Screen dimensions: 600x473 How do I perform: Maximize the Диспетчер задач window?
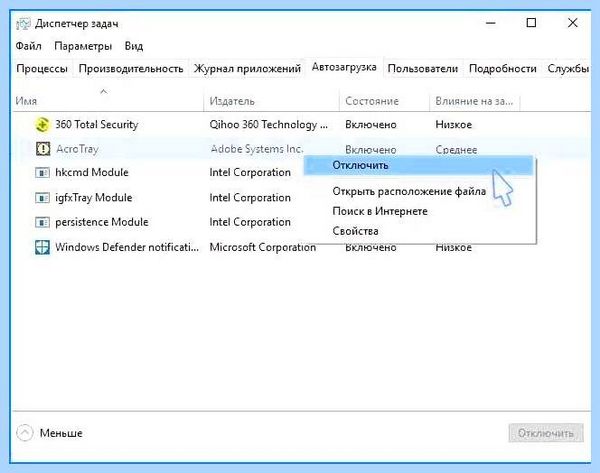[531, 23]
